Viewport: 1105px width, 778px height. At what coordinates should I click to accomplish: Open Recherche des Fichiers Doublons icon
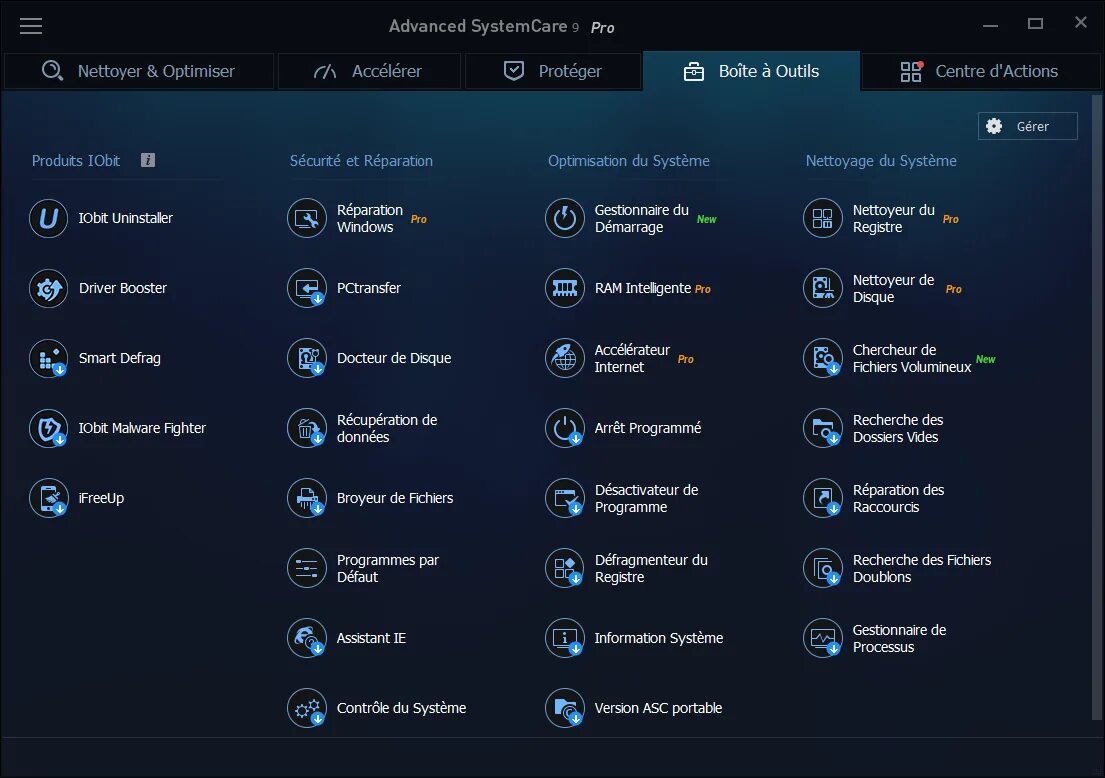pyautogui.click(x=822, y=568)
